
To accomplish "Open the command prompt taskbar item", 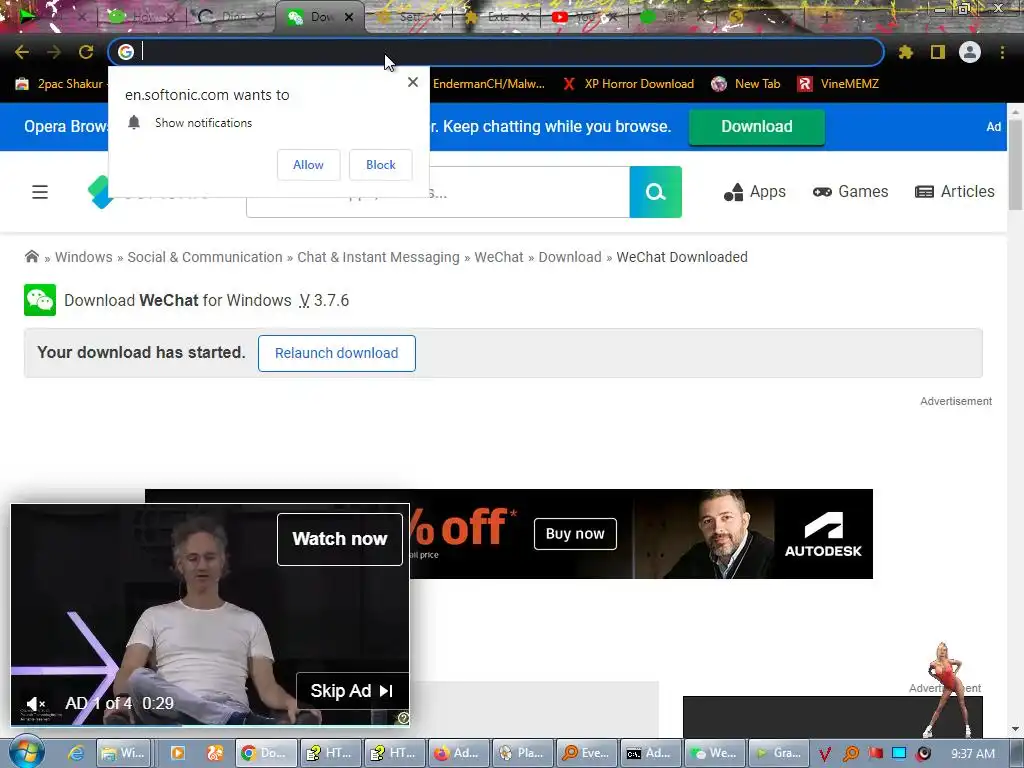I will click(x=650, y=753).
